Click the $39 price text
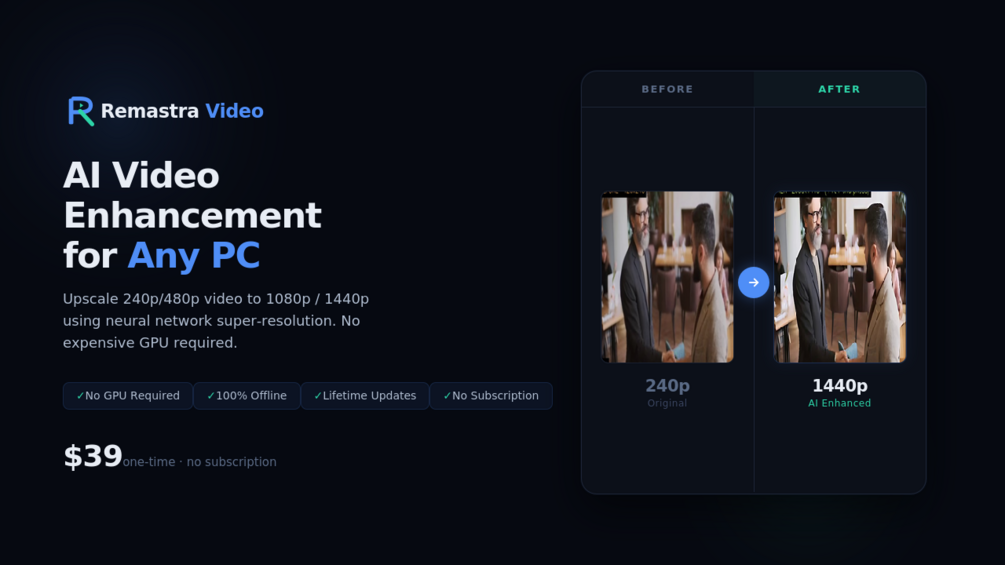 click(x=92, y=457)
